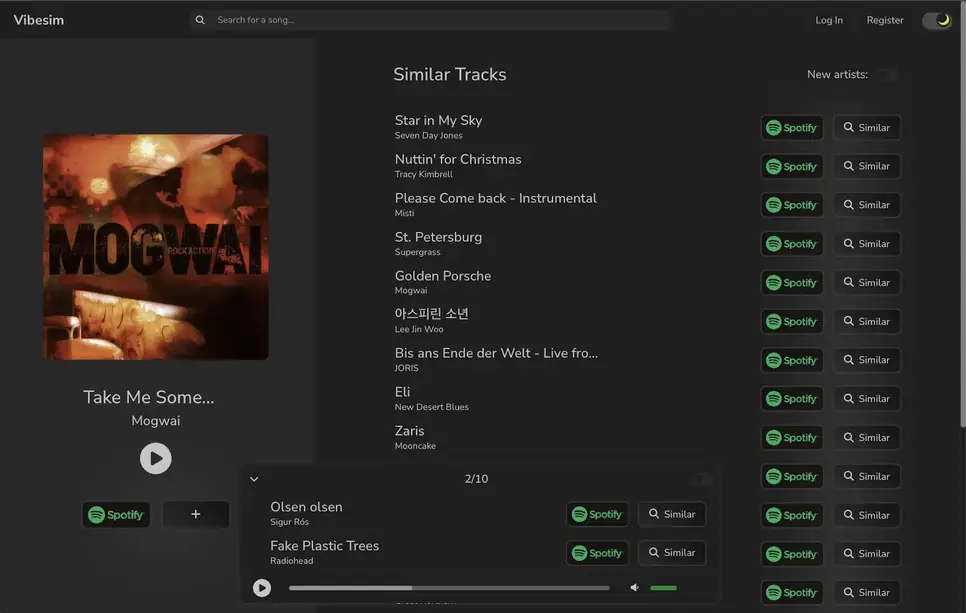This screenshot has height=613, width=966.
Task: Open Eli by New Desert Blues on Spotify
Action: [792, 399]
